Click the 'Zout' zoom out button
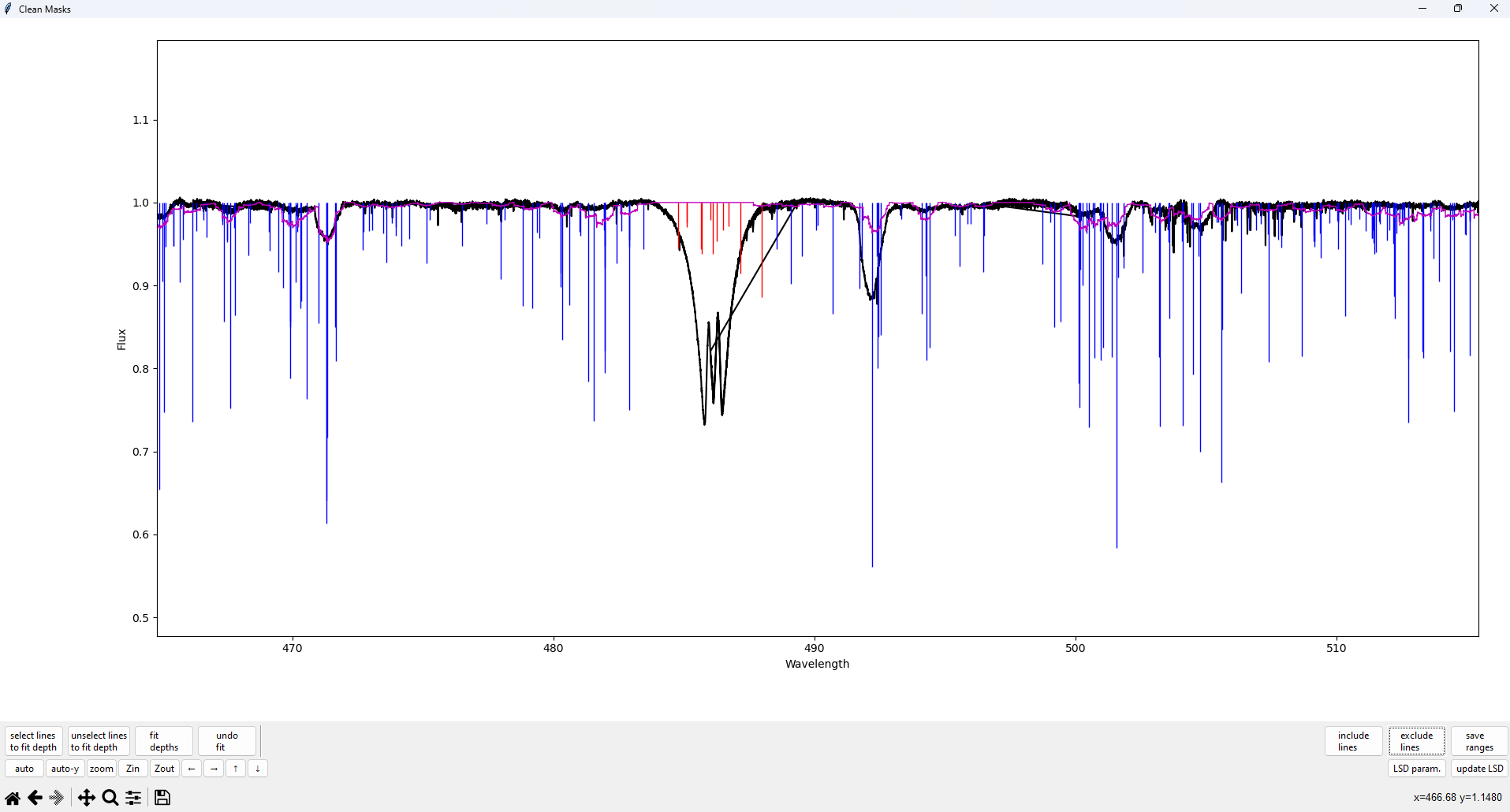 165,769
